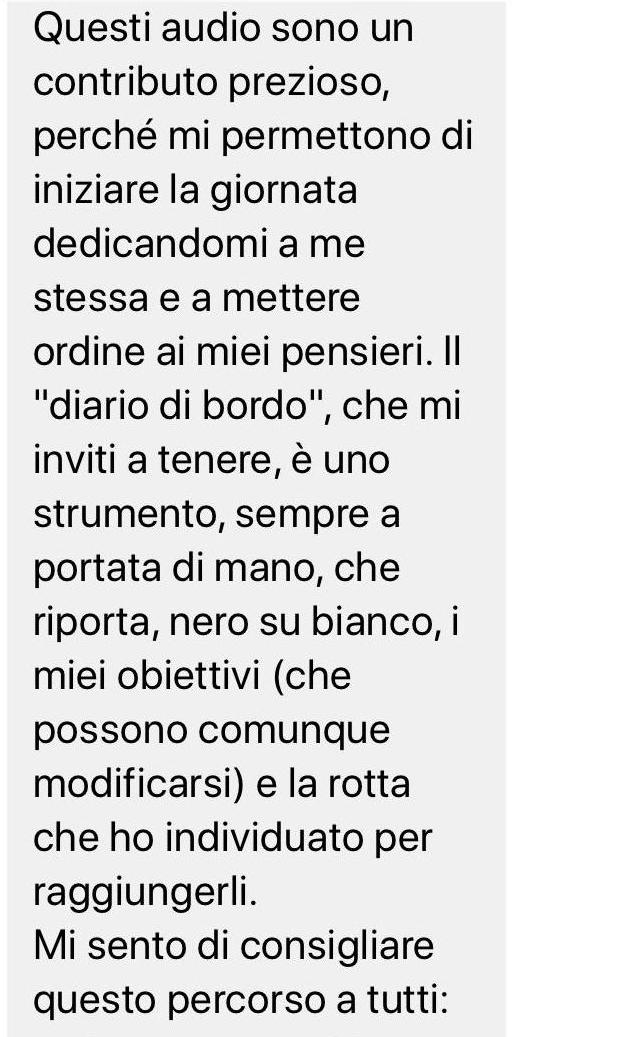Image resolution: width=630 pixels, height=1037 pixels.
Task: Click the line "iniziare la giornata"
Action: point(195,190)
